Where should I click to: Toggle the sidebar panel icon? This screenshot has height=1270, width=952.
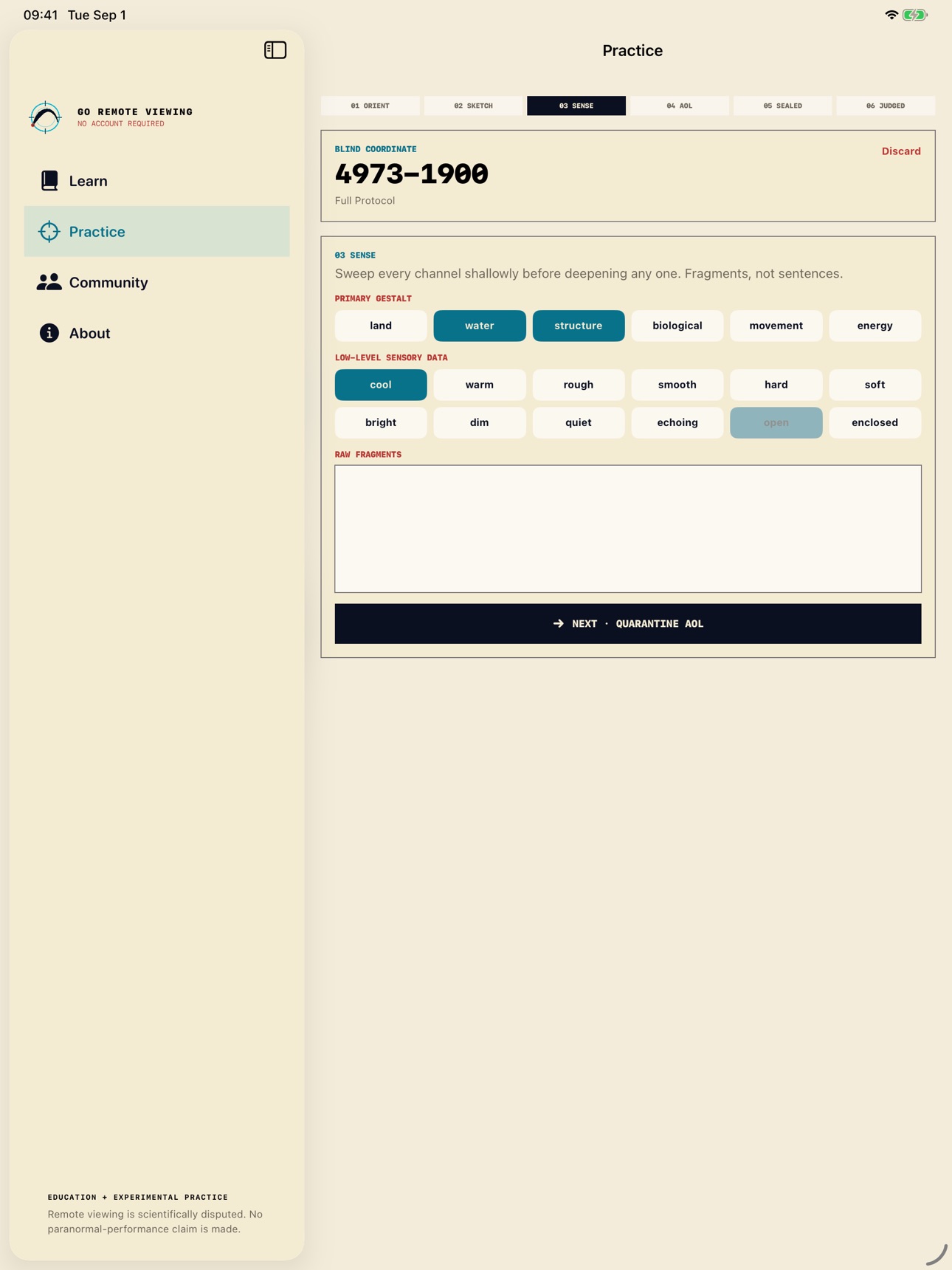(275, 50)
